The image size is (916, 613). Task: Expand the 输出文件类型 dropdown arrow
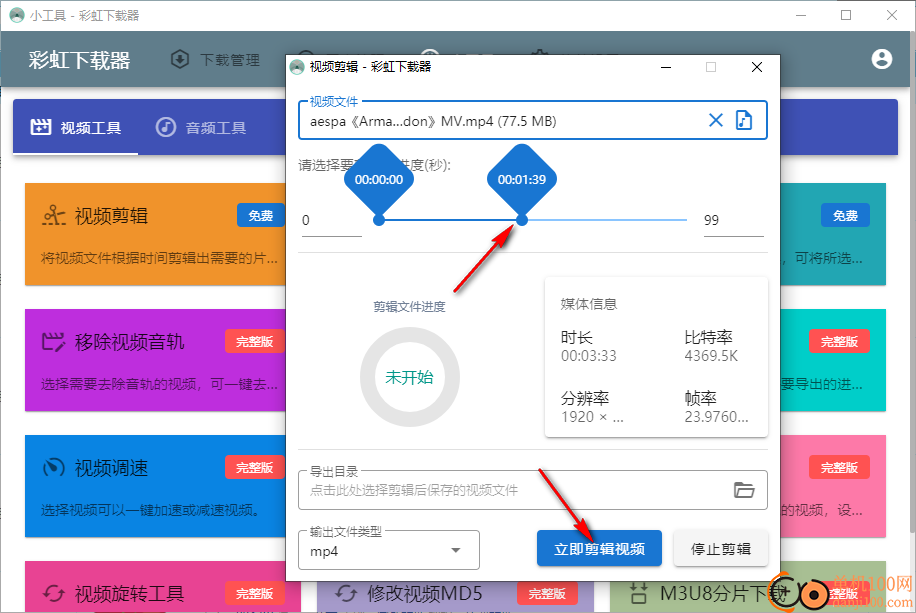[456, 550]
